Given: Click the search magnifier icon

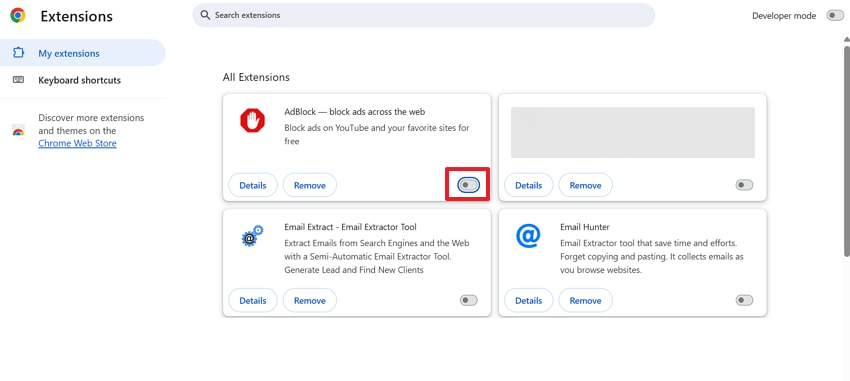Looking at the screenshot, I should point(205,15).
